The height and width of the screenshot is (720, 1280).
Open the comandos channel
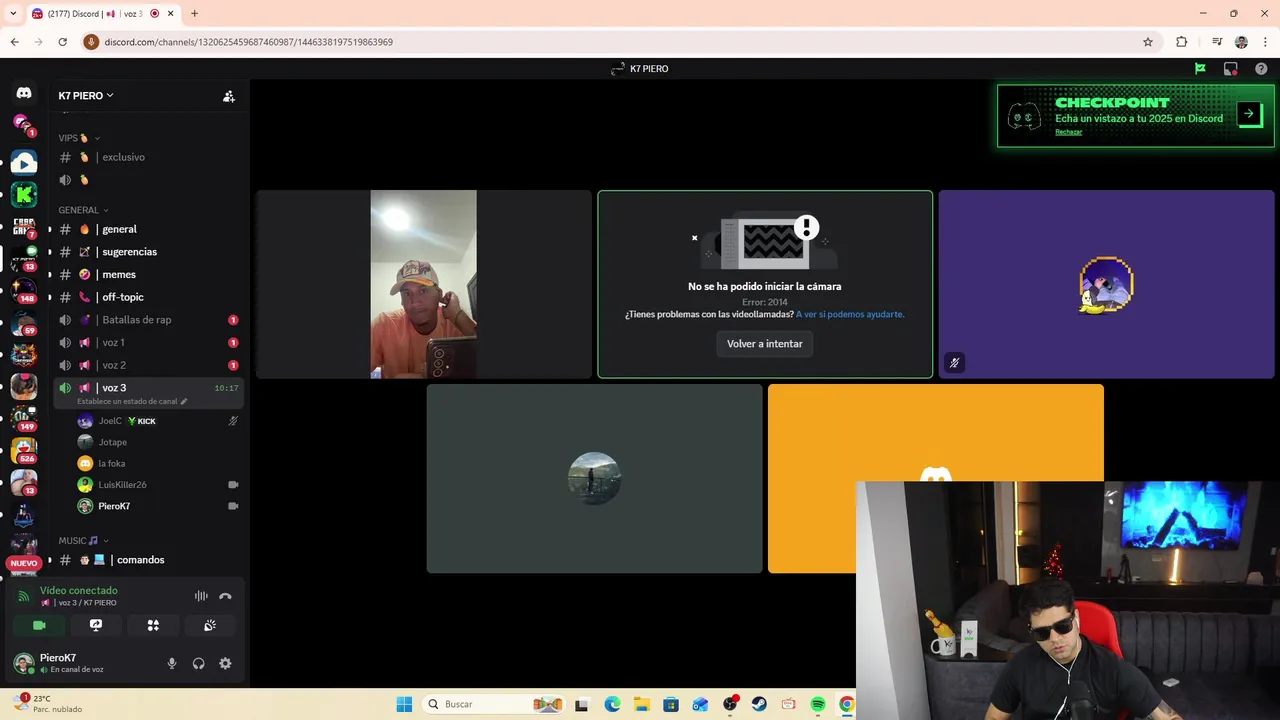[x=148, y=560]
